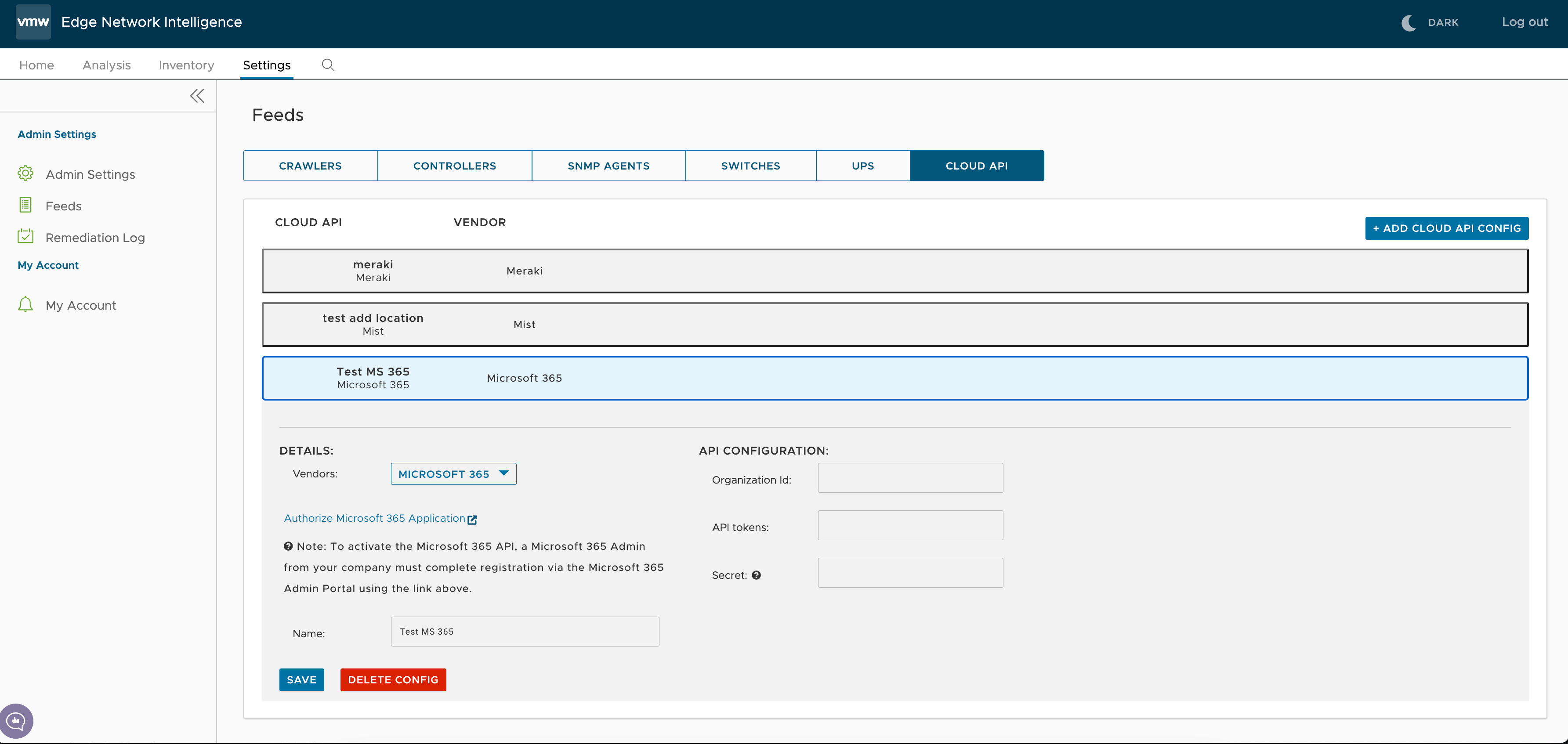Click the help info icon next to Secret
The width and height of the screenshot is (1568, 744).
[x=757, y=575]
